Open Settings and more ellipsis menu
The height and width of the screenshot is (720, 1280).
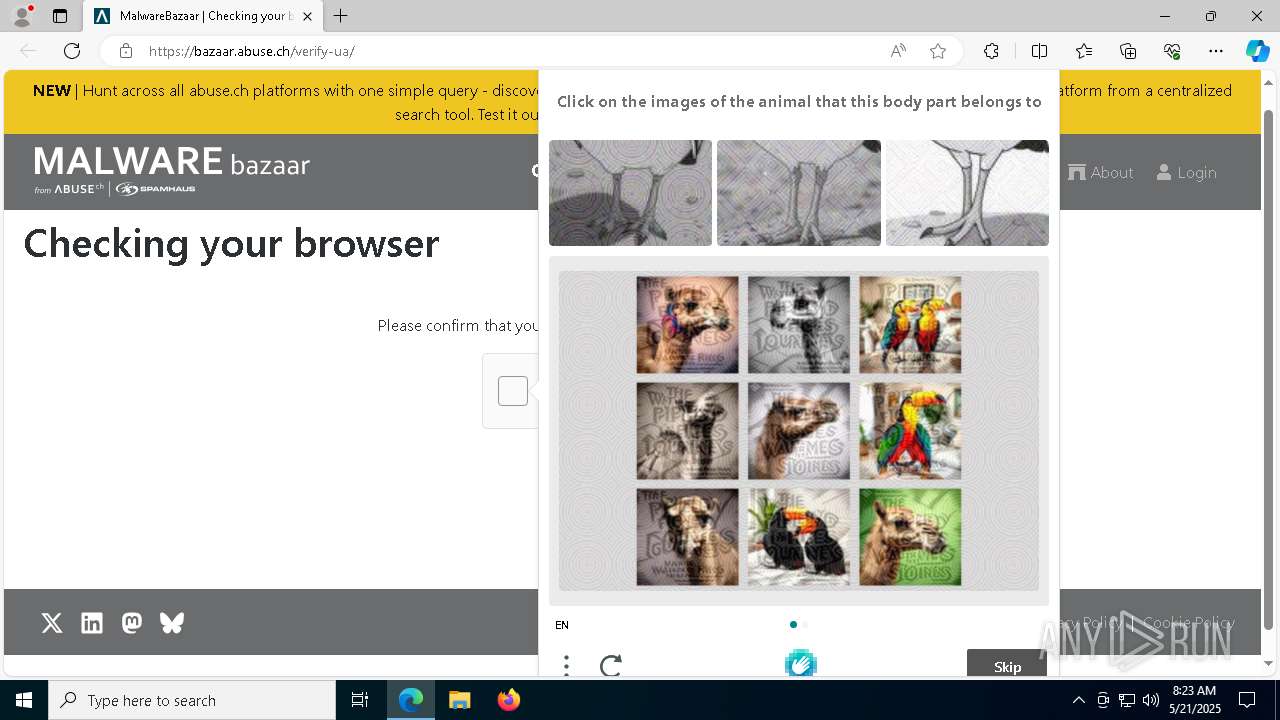coord(1216,51)
